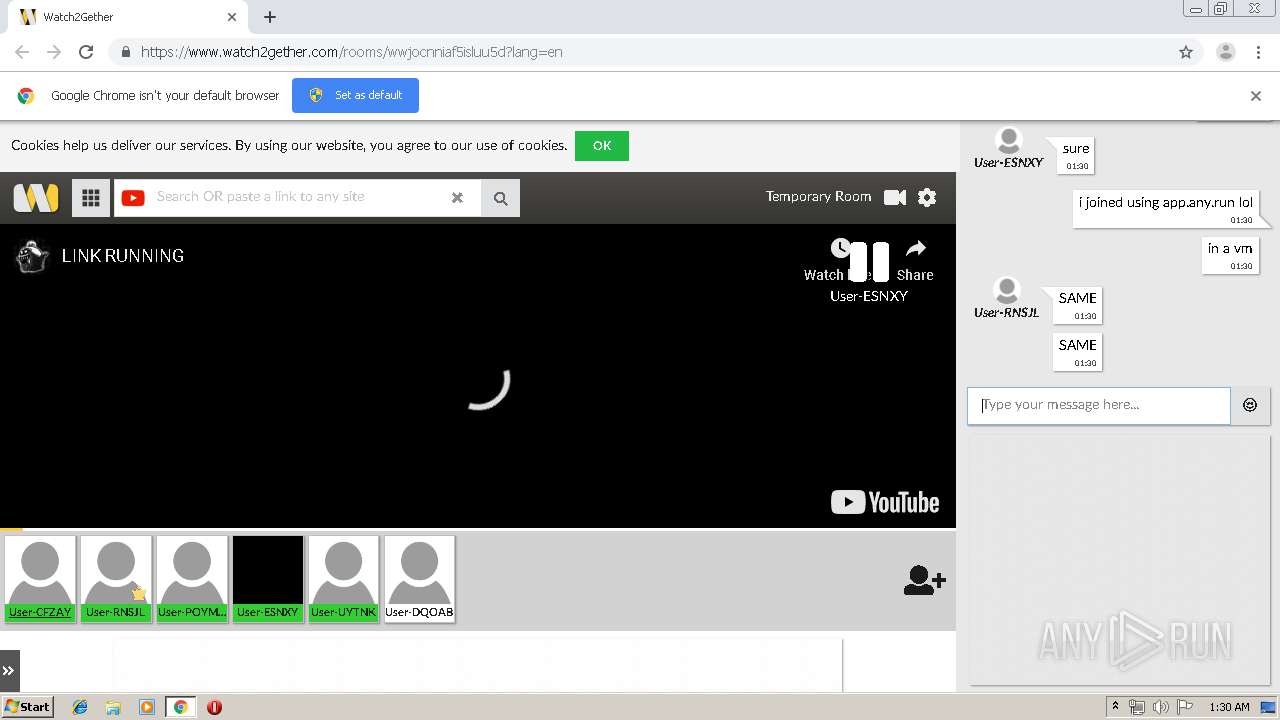Pause the video with pause button
1280x720 pixels.
click(x=869, y=262)
